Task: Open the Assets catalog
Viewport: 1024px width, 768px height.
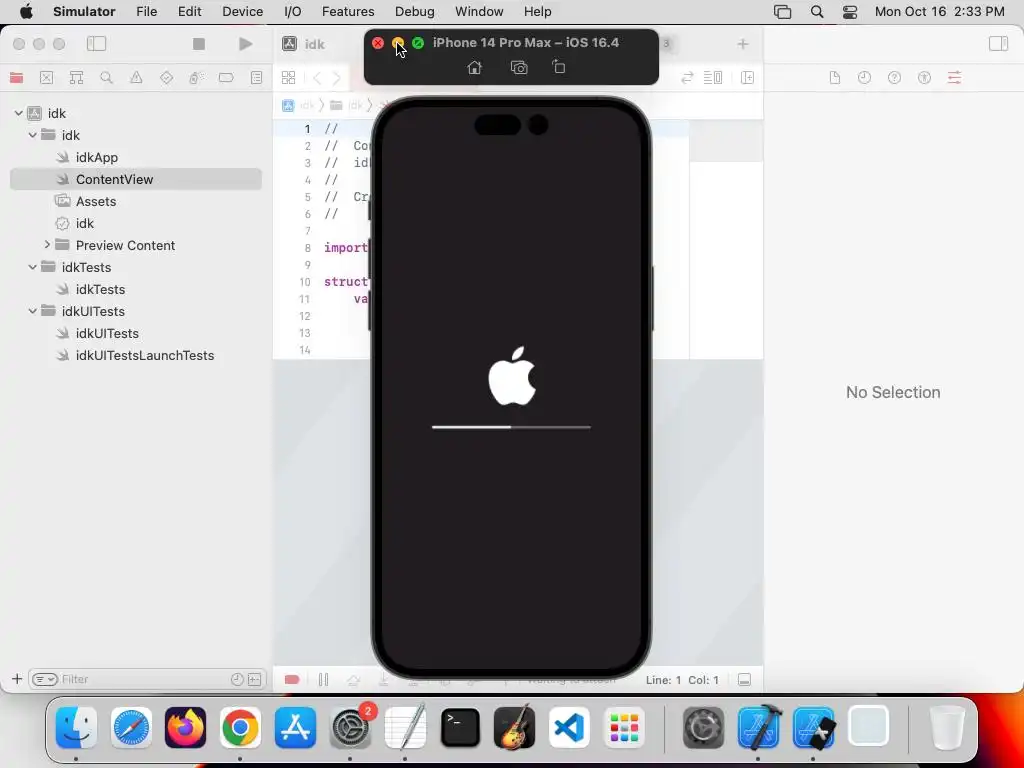Action: tap(95, 201)
